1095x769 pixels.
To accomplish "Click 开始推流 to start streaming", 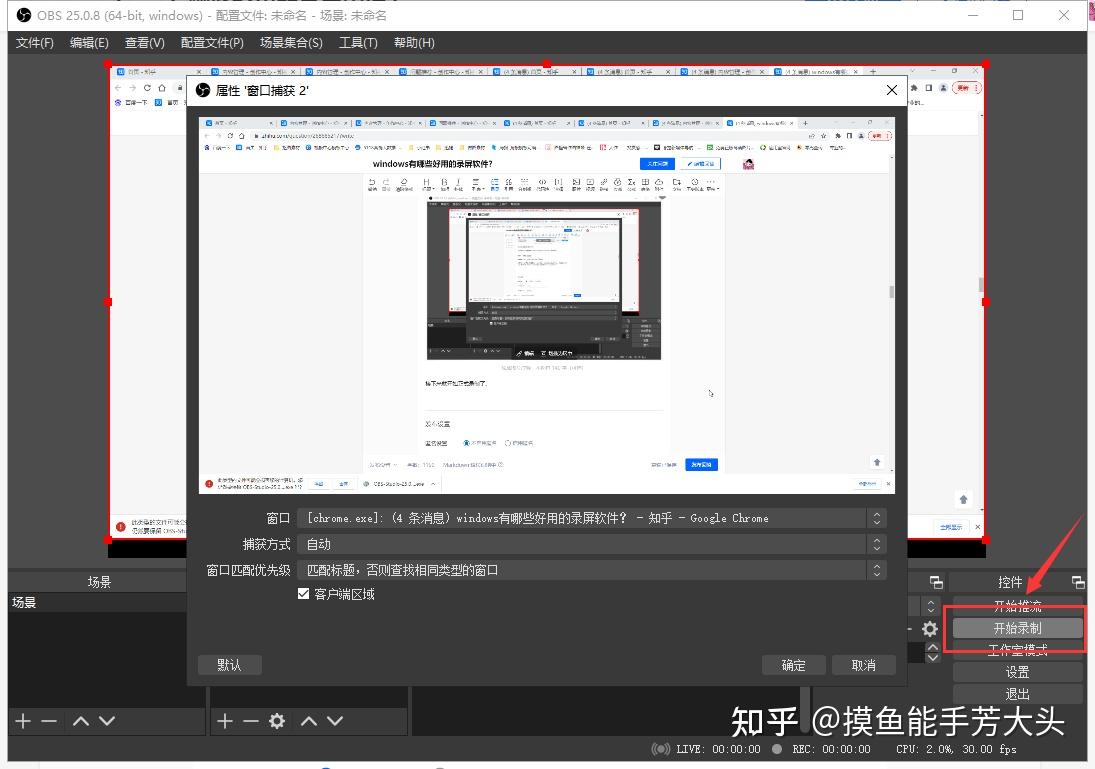I will coord(1017,606).
